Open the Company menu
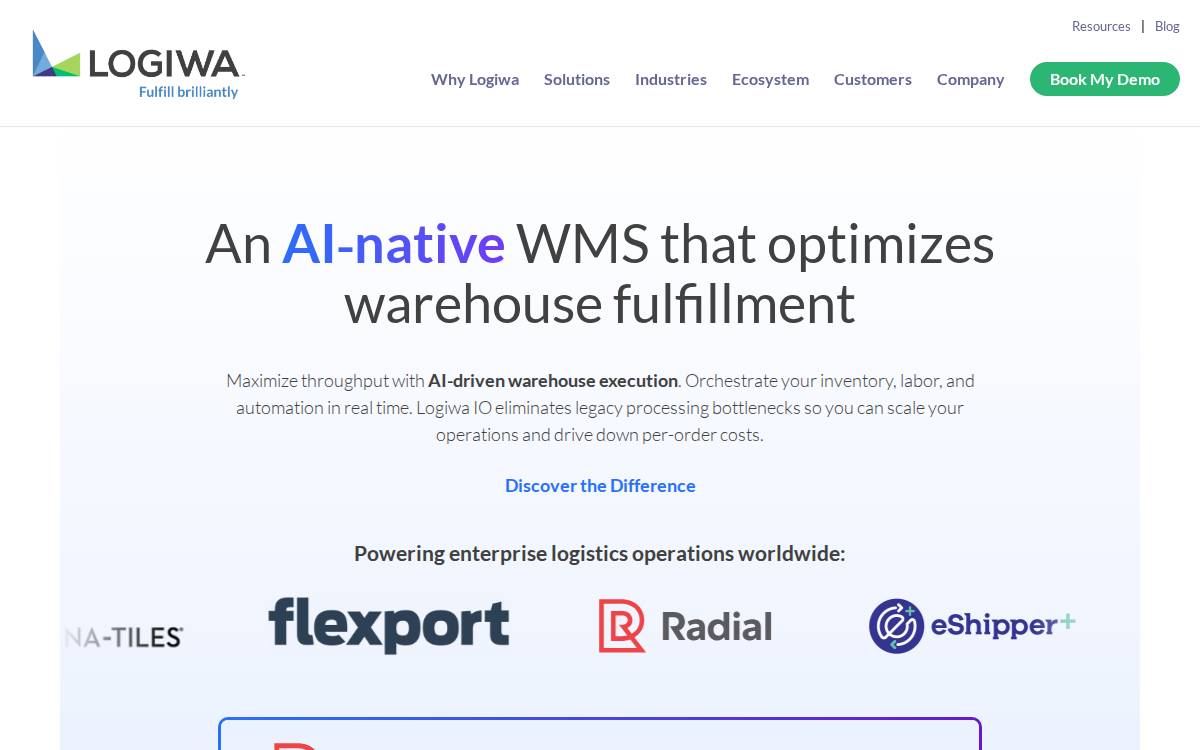Screen dimensions: 1200x750 tap(970, 79)
